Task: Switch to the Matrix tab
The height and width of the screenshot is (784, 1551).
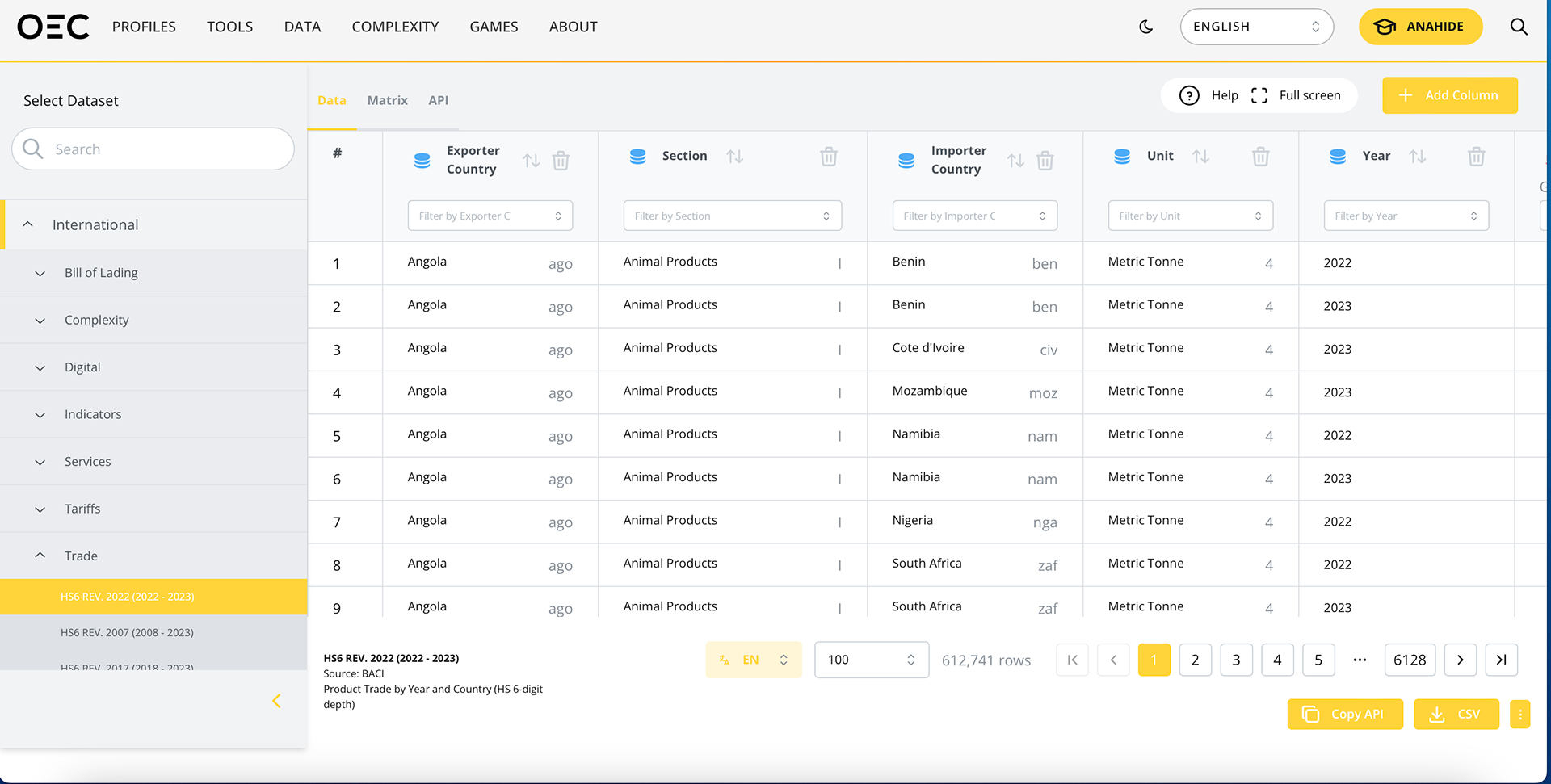Action: [x=387, y=100]
